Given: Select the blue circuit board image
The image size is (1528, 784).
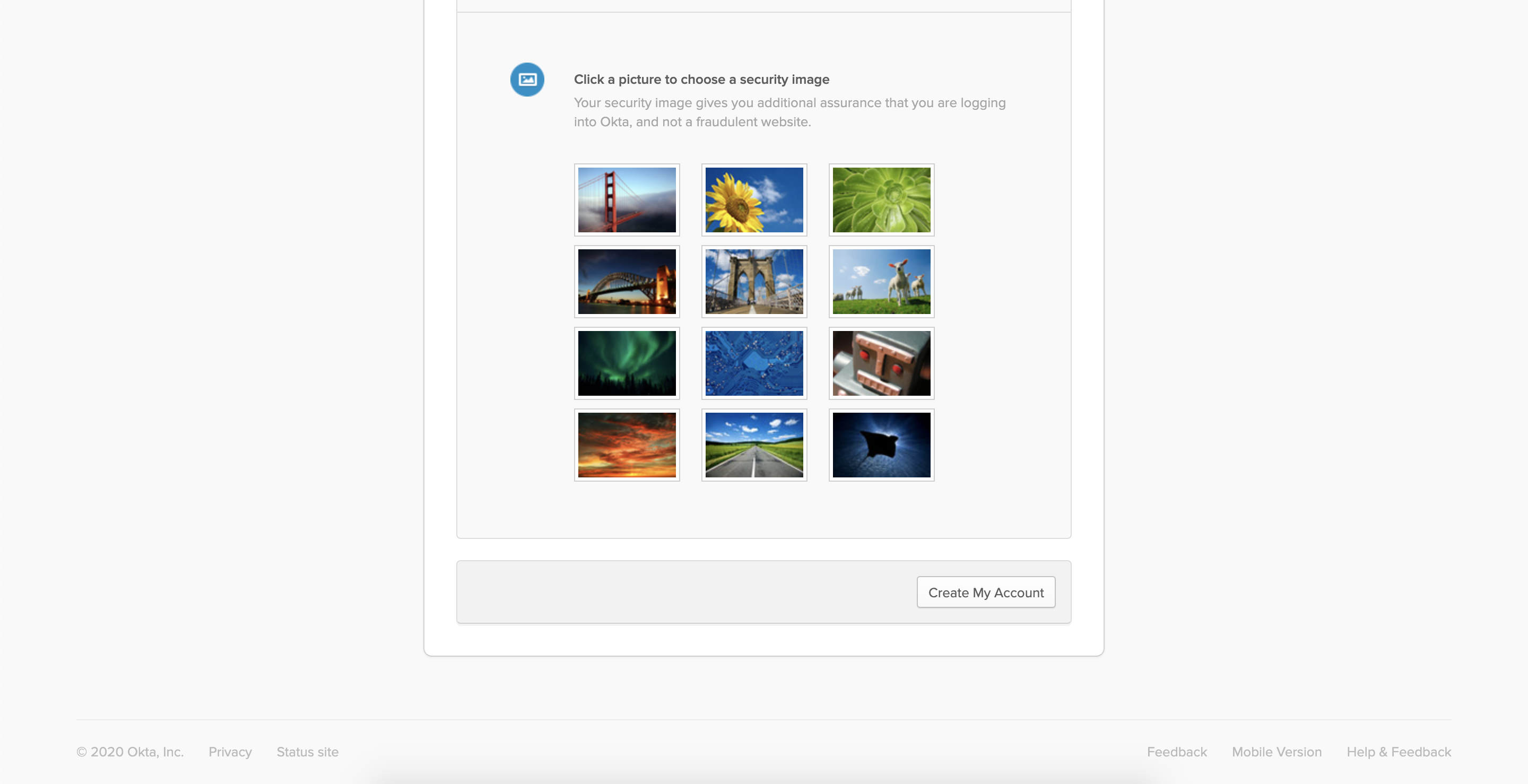Looking at the screenshot, I should (x=754, y=363).
